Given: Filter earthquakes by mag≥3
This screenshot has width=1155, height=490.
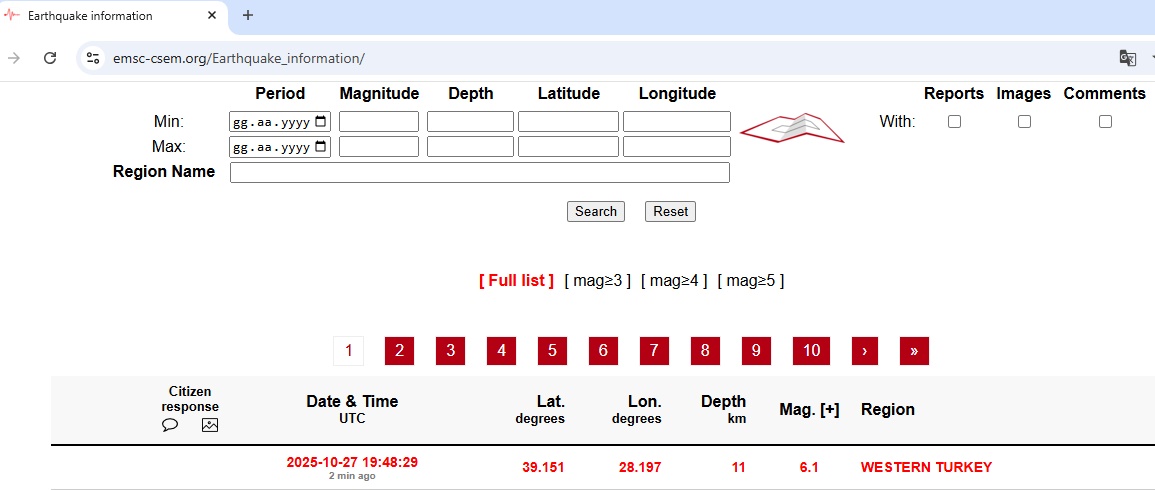Looking at the screenshot, I should pos(597,281).
